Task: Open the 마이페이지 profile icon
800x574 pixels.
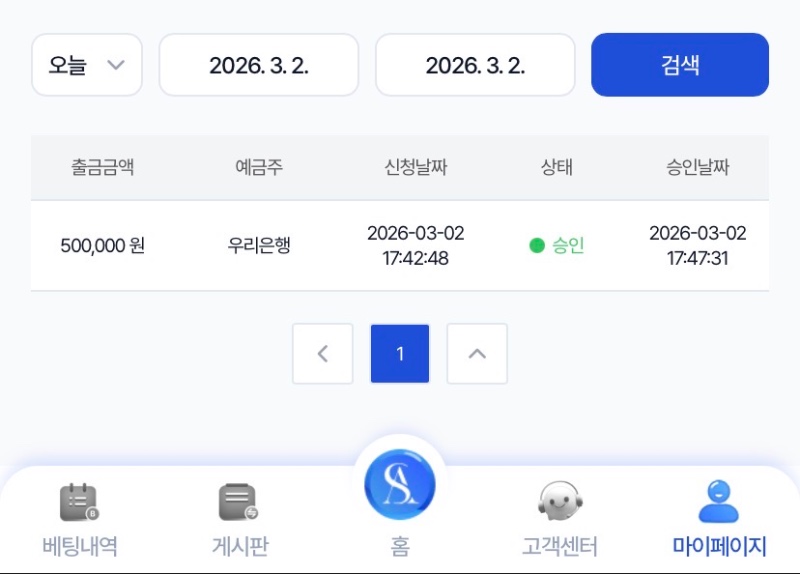Action: [718, 502]
